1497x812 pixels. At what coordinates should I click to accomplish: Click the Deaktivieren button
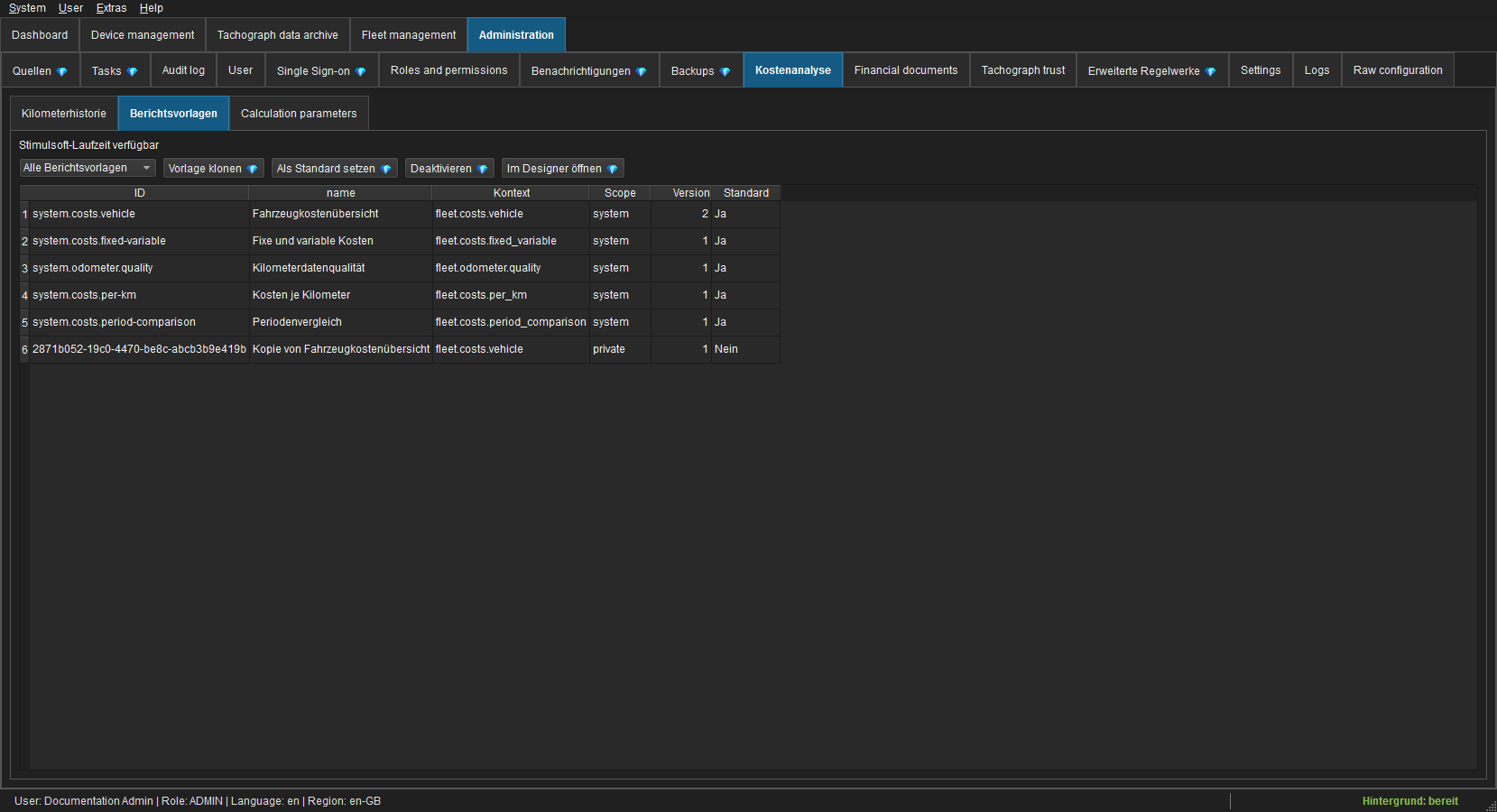pyautogui.click(x=449, y=169)
